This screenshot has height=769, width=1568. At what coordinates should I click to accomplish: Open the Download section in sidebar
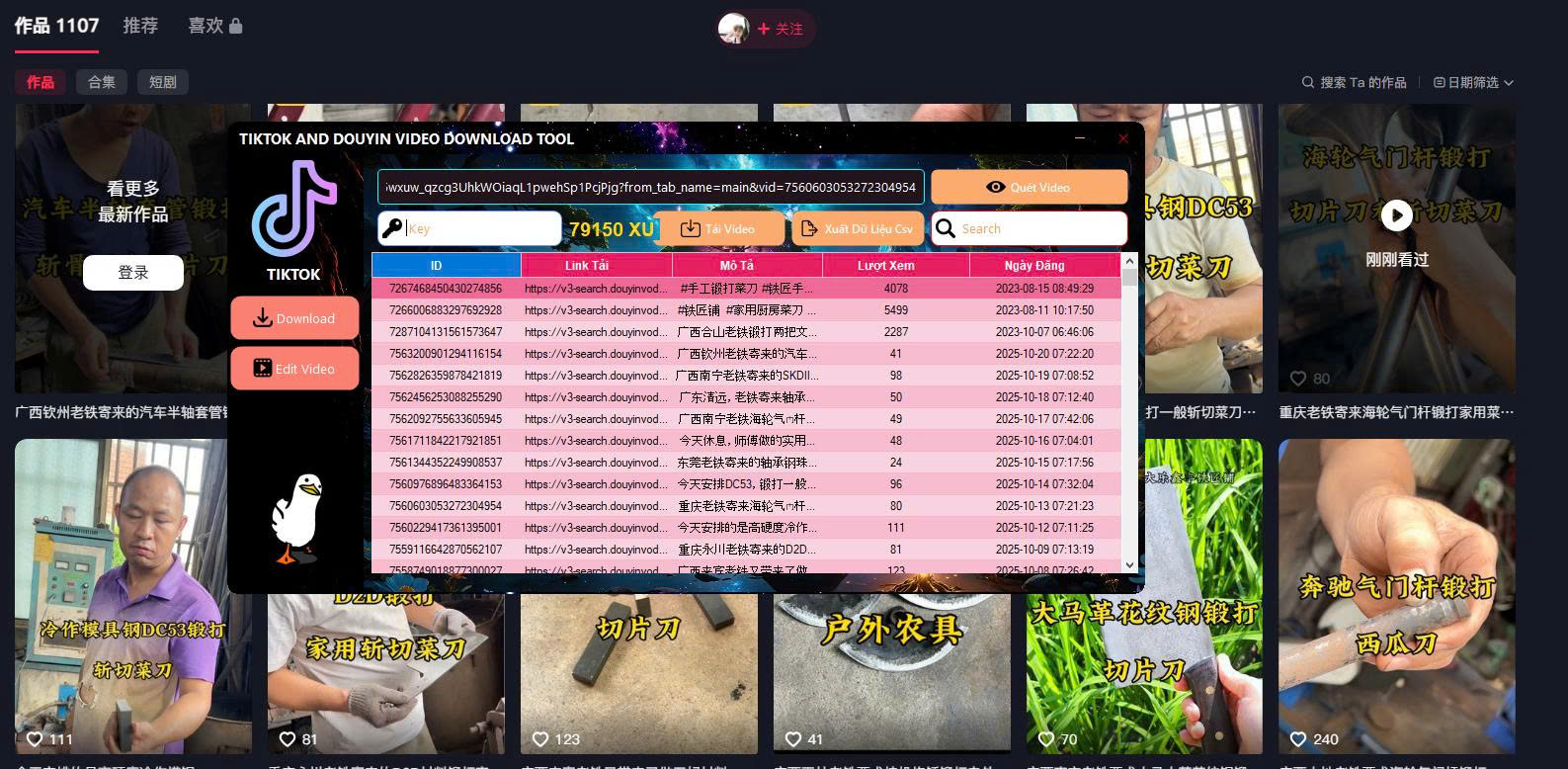tap(294, 318)
